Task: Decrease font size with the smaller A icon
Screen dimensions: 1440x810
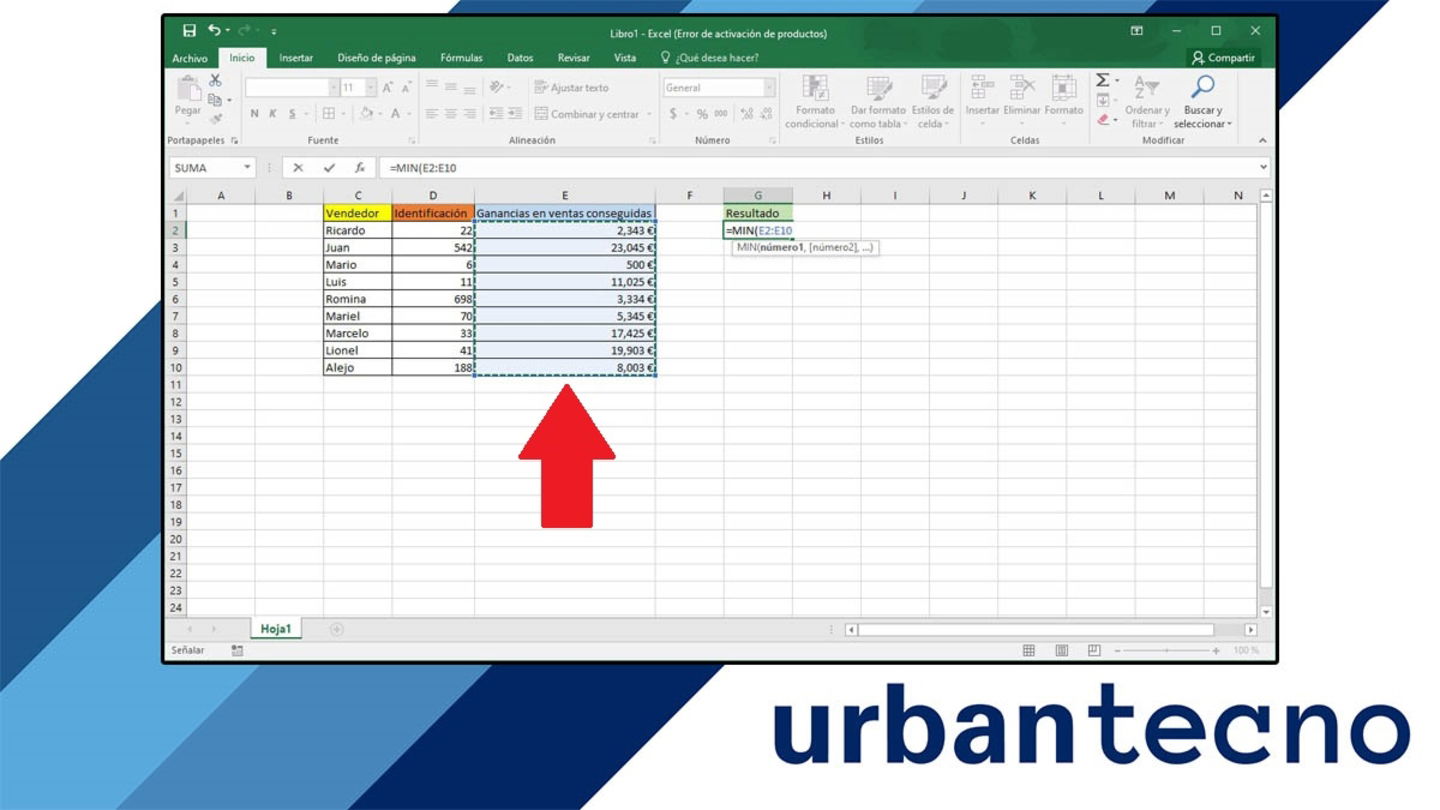Action: tap(406, 88)
